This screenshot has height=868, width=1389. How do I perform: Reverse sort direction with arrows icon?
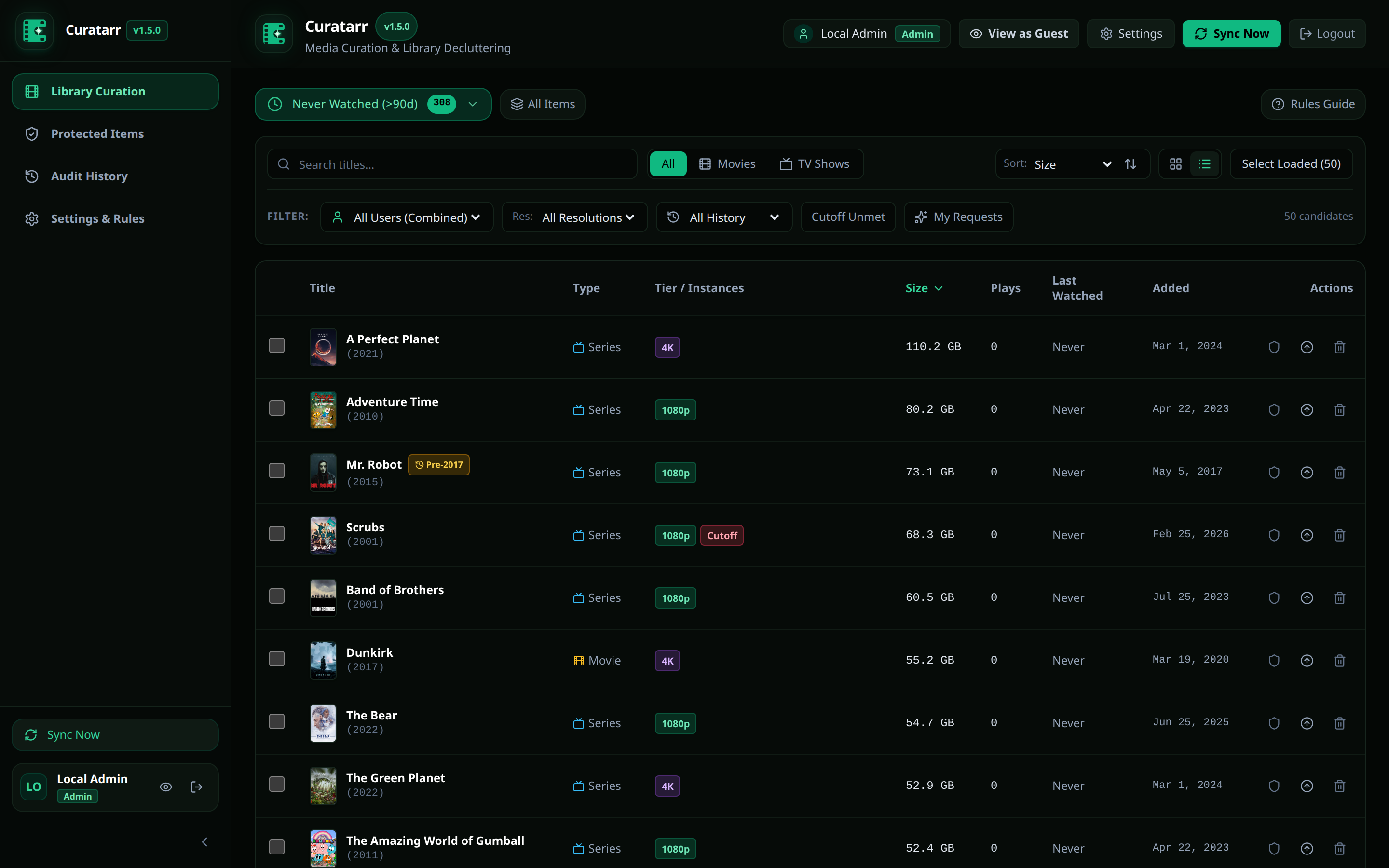click(x=1130, y=164)
